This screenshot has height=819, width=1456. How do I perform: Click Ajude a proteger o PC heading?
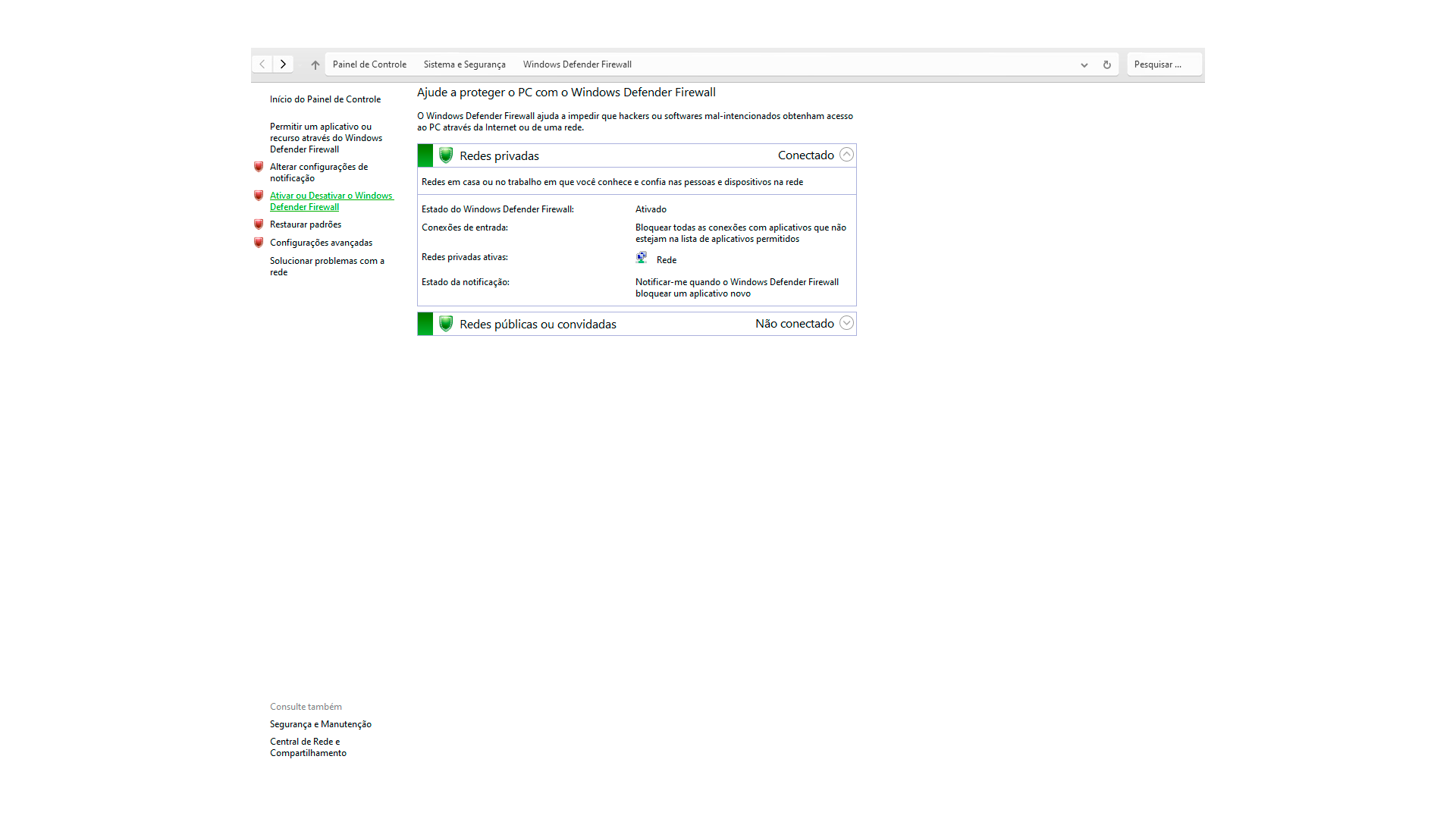click(x=566, y=93)
